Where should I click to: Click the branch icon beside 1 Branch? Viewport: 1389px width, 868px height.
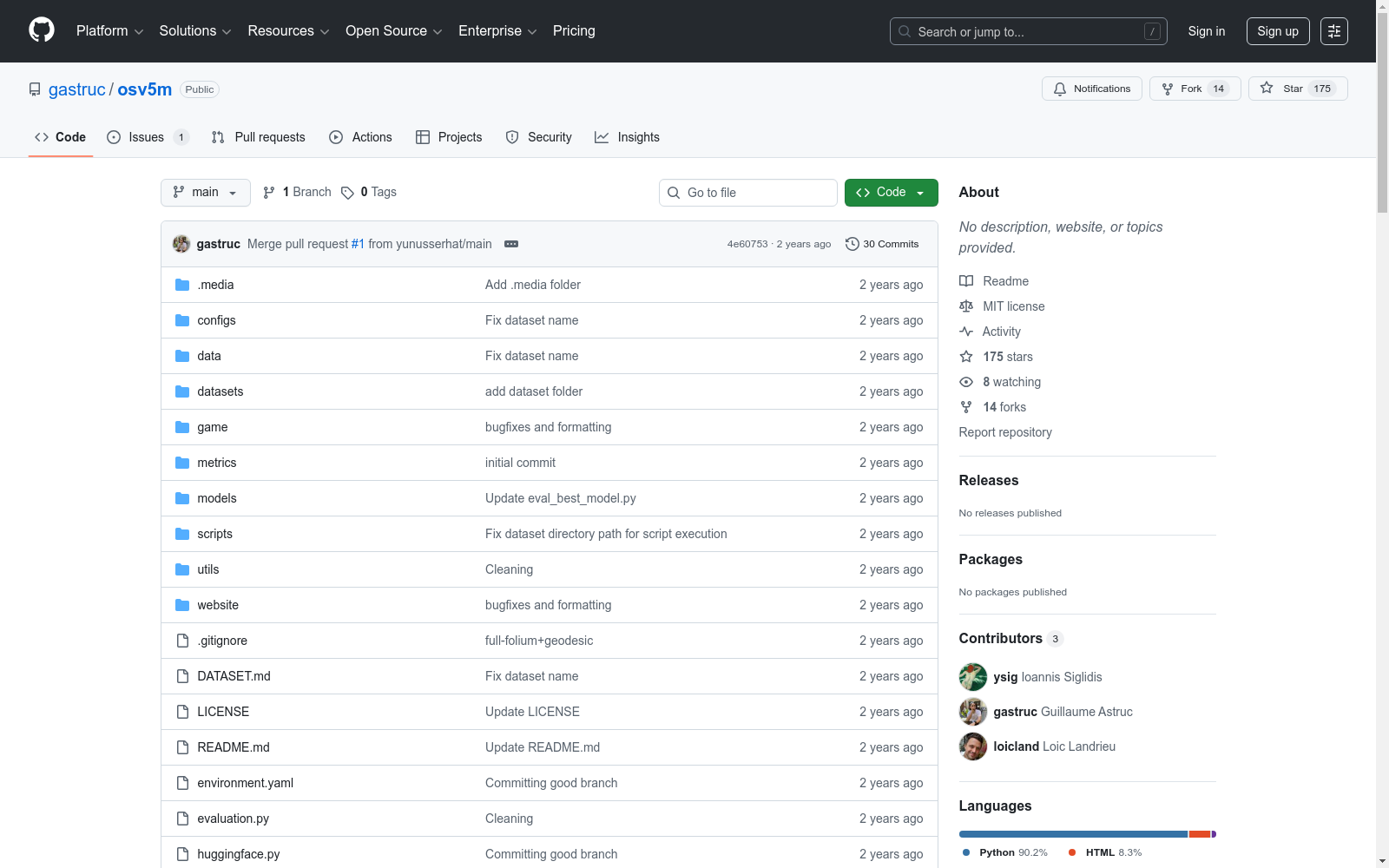pos(269,193)
